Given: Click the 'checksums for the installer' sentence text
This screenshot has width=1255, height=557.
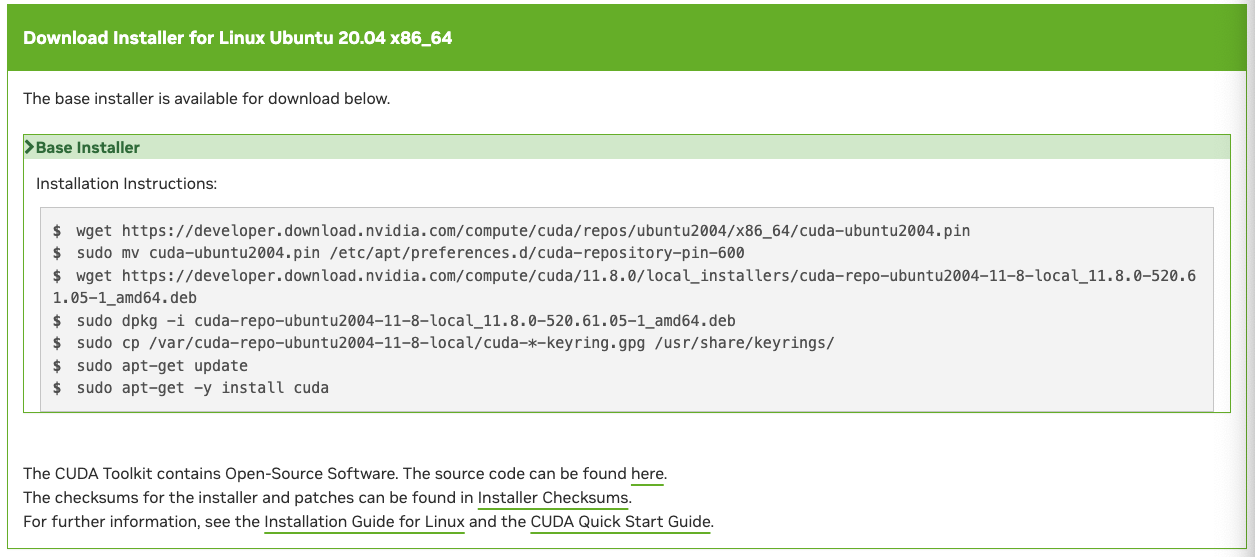Looking at the screenshot, I should click(328, 498).
